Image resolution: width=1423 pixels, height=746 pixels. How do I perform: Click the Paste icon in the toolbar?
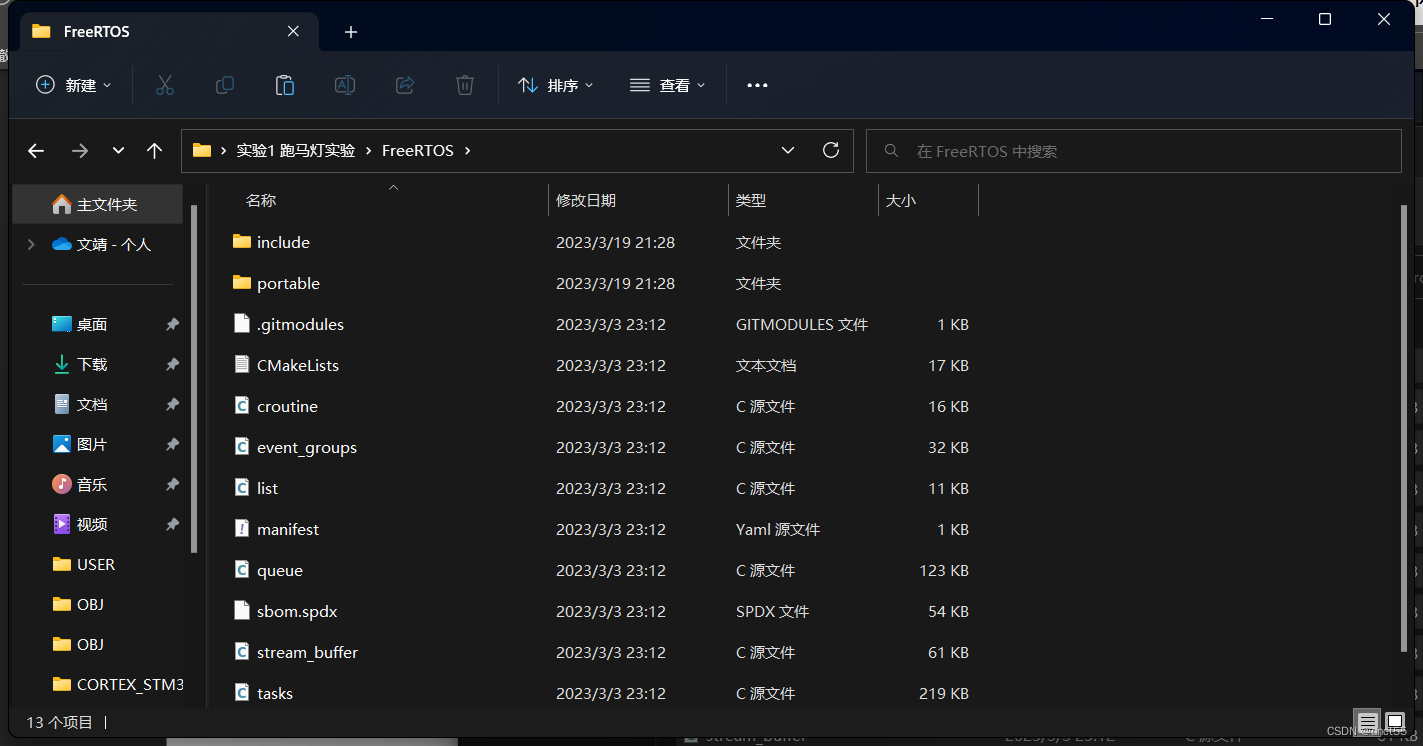coord(284,85)
